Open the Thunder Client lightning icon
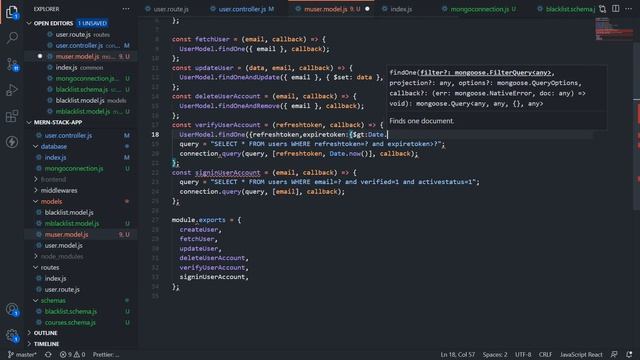Image resolution: width=640 pixels, height=360 pixels. click(12, 142)
